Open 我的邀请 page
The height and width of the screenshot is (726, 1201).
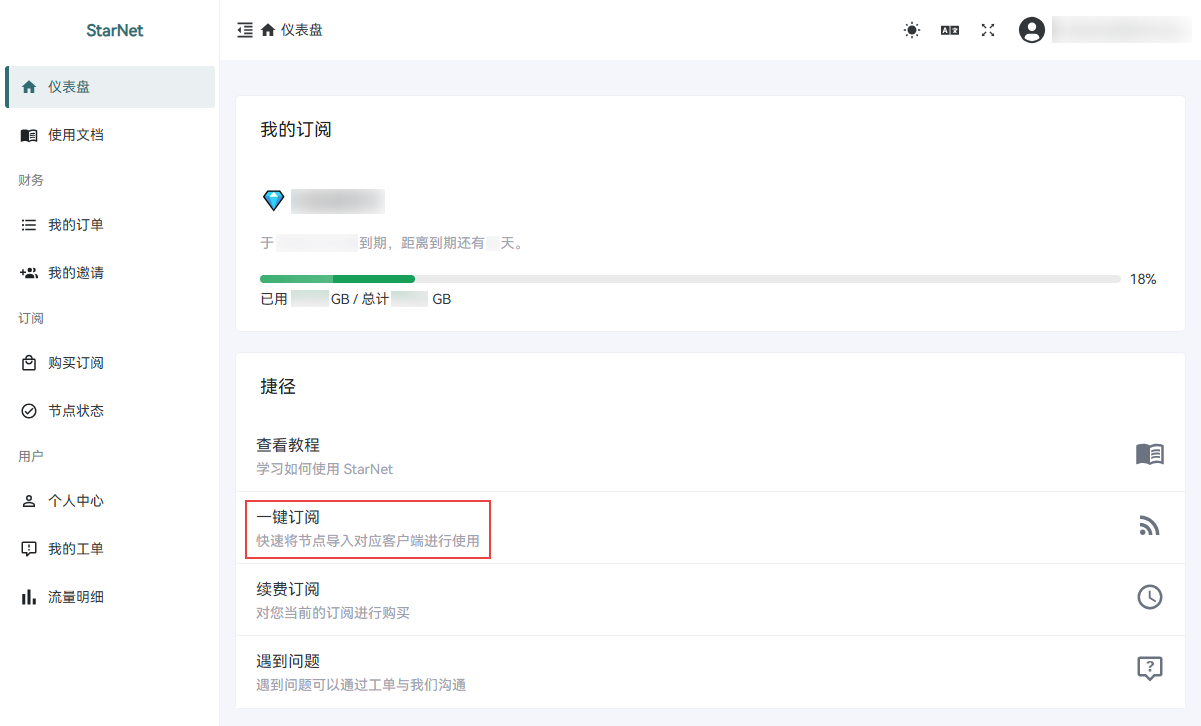coord(76,273)
